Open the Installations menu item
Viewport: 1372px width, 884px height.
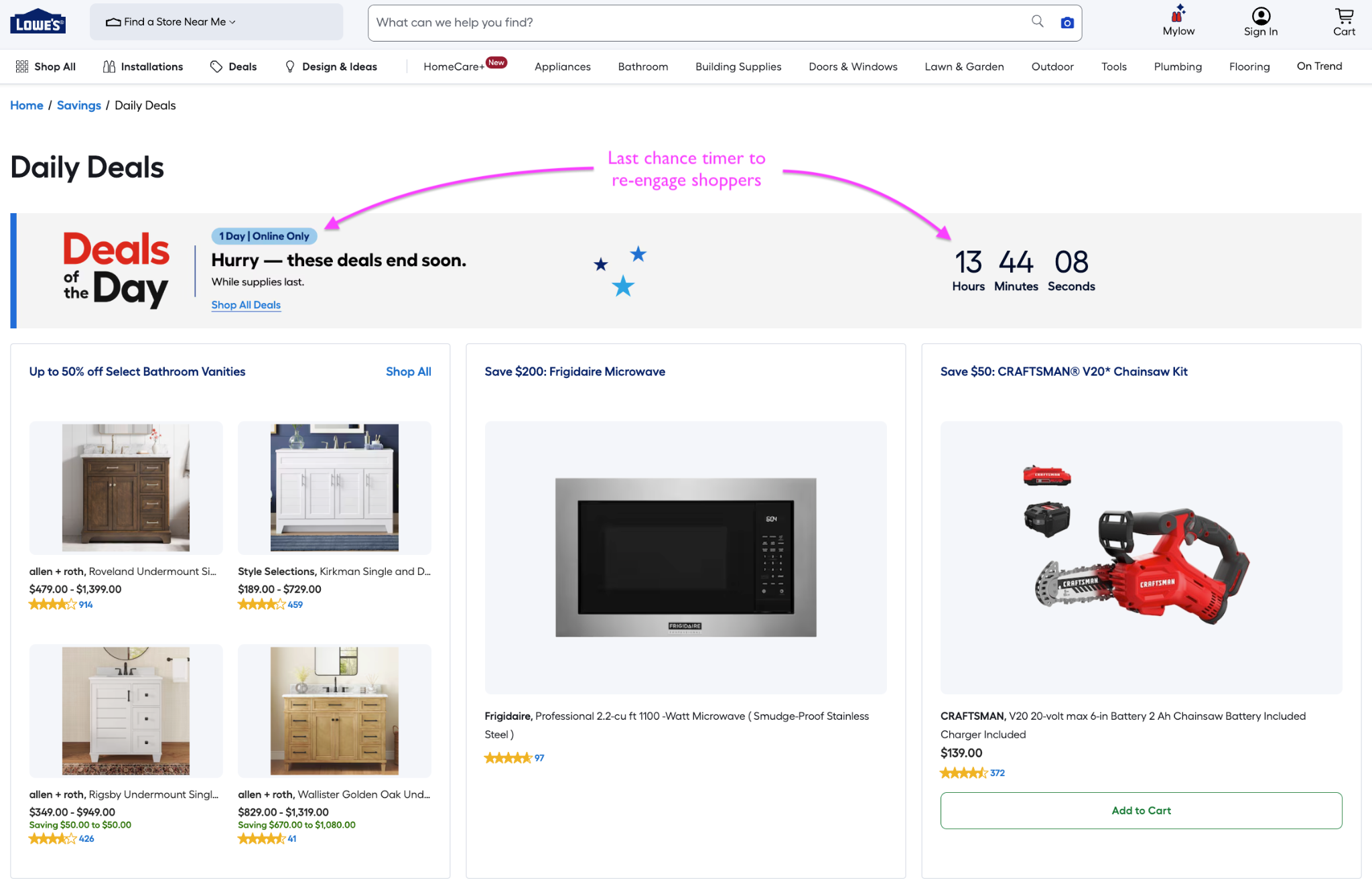point(143,66)
